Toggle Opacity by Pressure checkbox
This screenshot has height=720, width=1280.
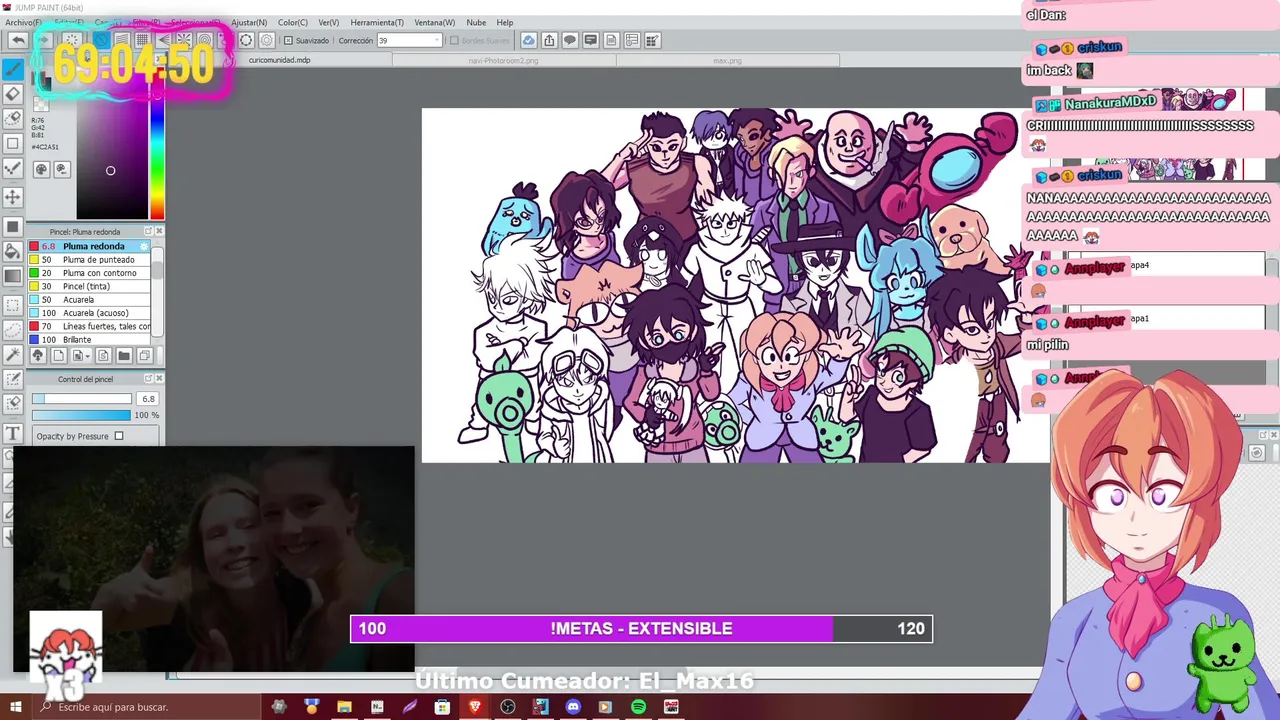pyautogui.click(x=119, y=436)
